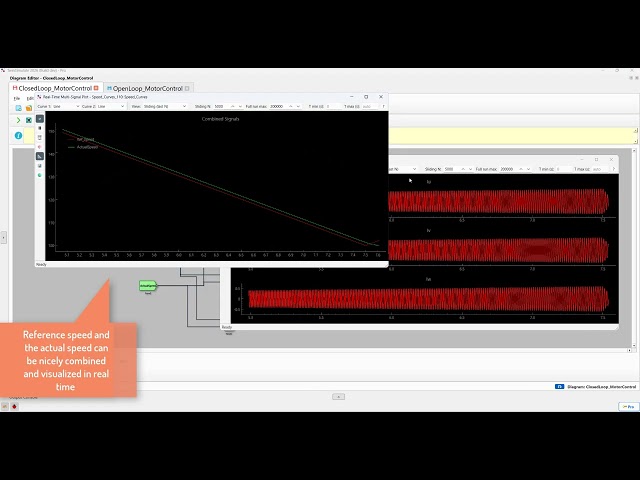
Task: Select the highlighted axis plot side-tool icon
Action: coord(40,156)
